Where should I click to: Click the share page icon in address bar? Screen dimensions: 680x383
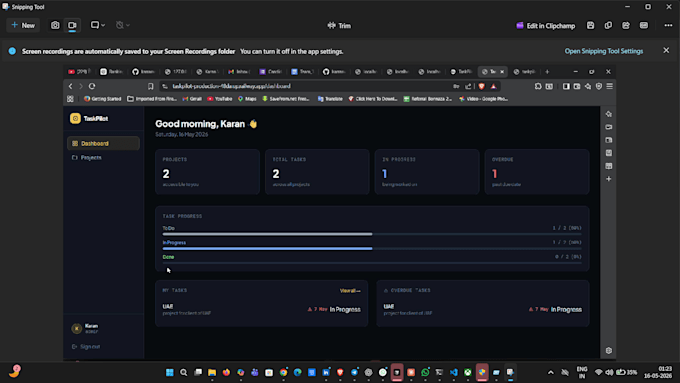pos(468,86)
